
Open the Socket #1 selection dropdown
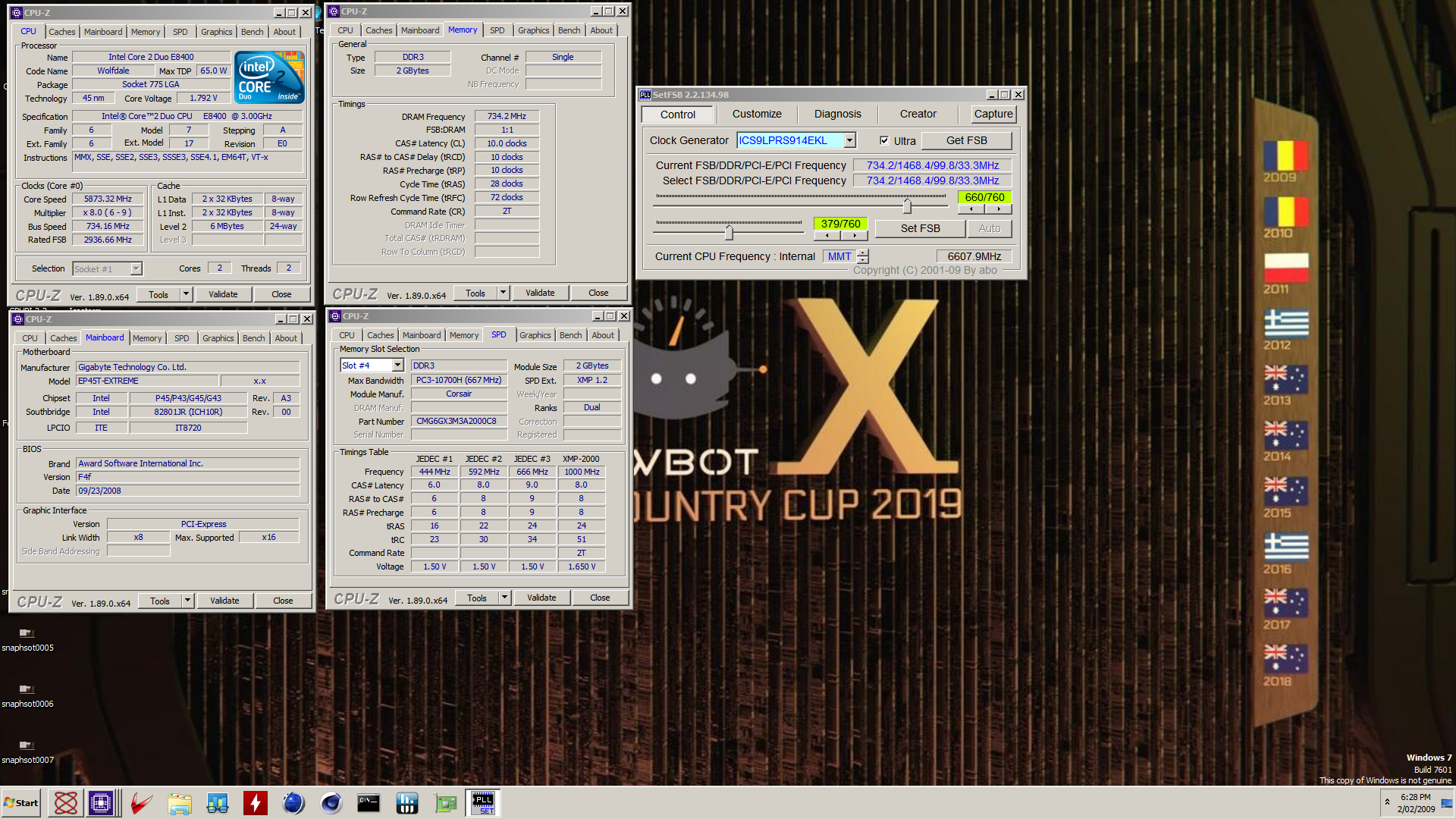click(136, 268)
